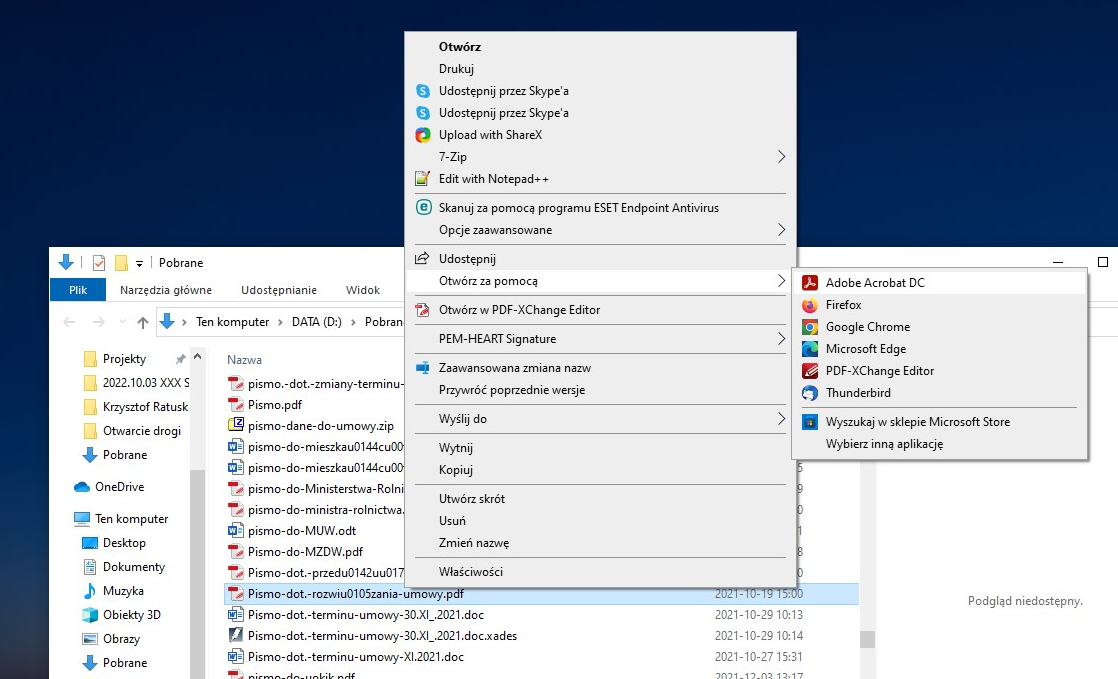This screenshot has height=679, width=1118.
Task: Pick PDF-XChange Editor from the app list
Action: pyautogui.click(x=879, y=371)
